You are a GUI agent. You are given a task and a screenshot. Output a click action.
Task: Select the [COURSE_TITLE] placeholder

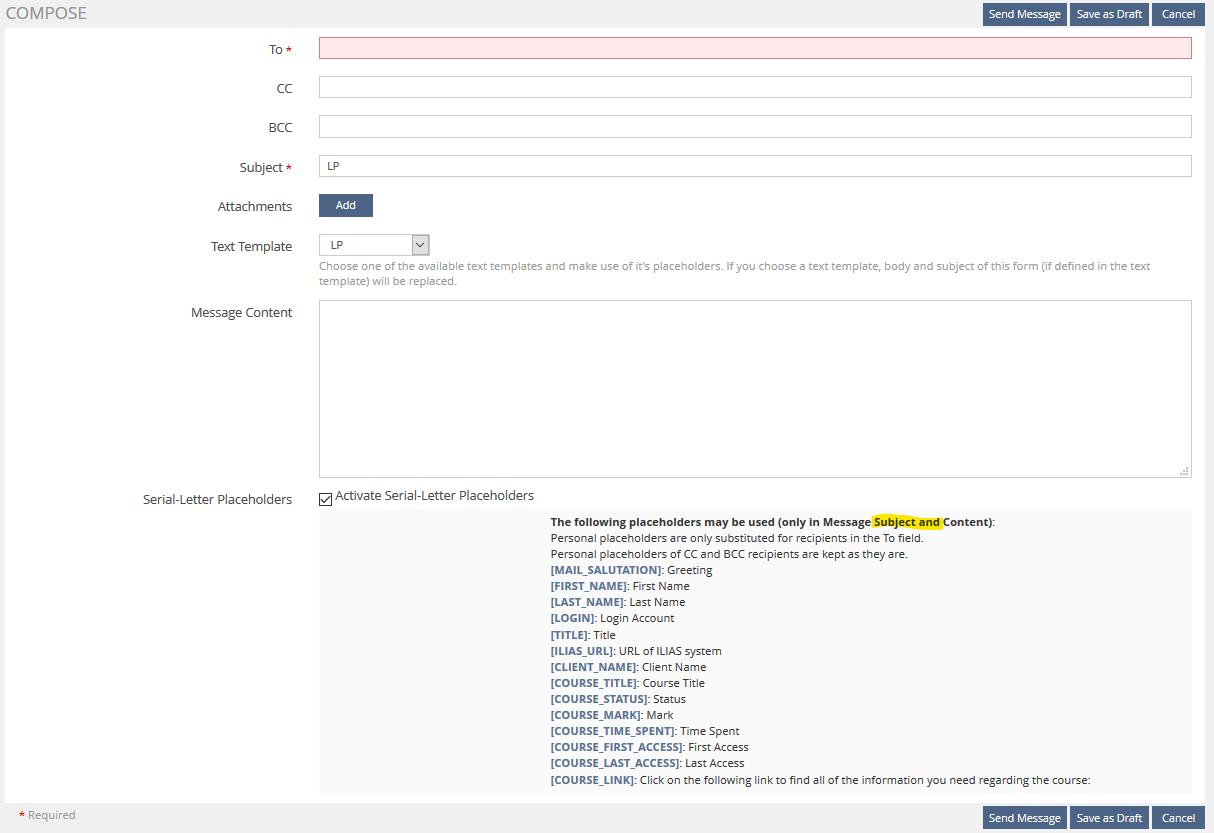coord(593,683)
